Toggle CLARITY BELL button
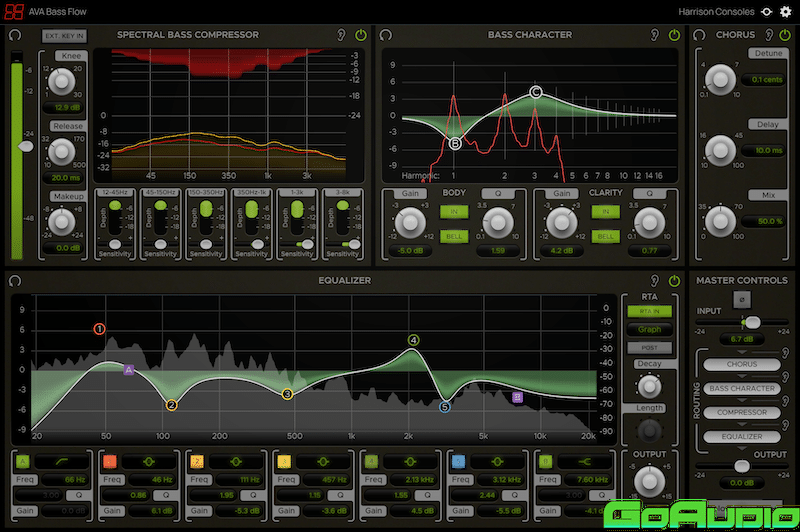The height and width of the screenshot is (532, 800). [x=606, y=236]
